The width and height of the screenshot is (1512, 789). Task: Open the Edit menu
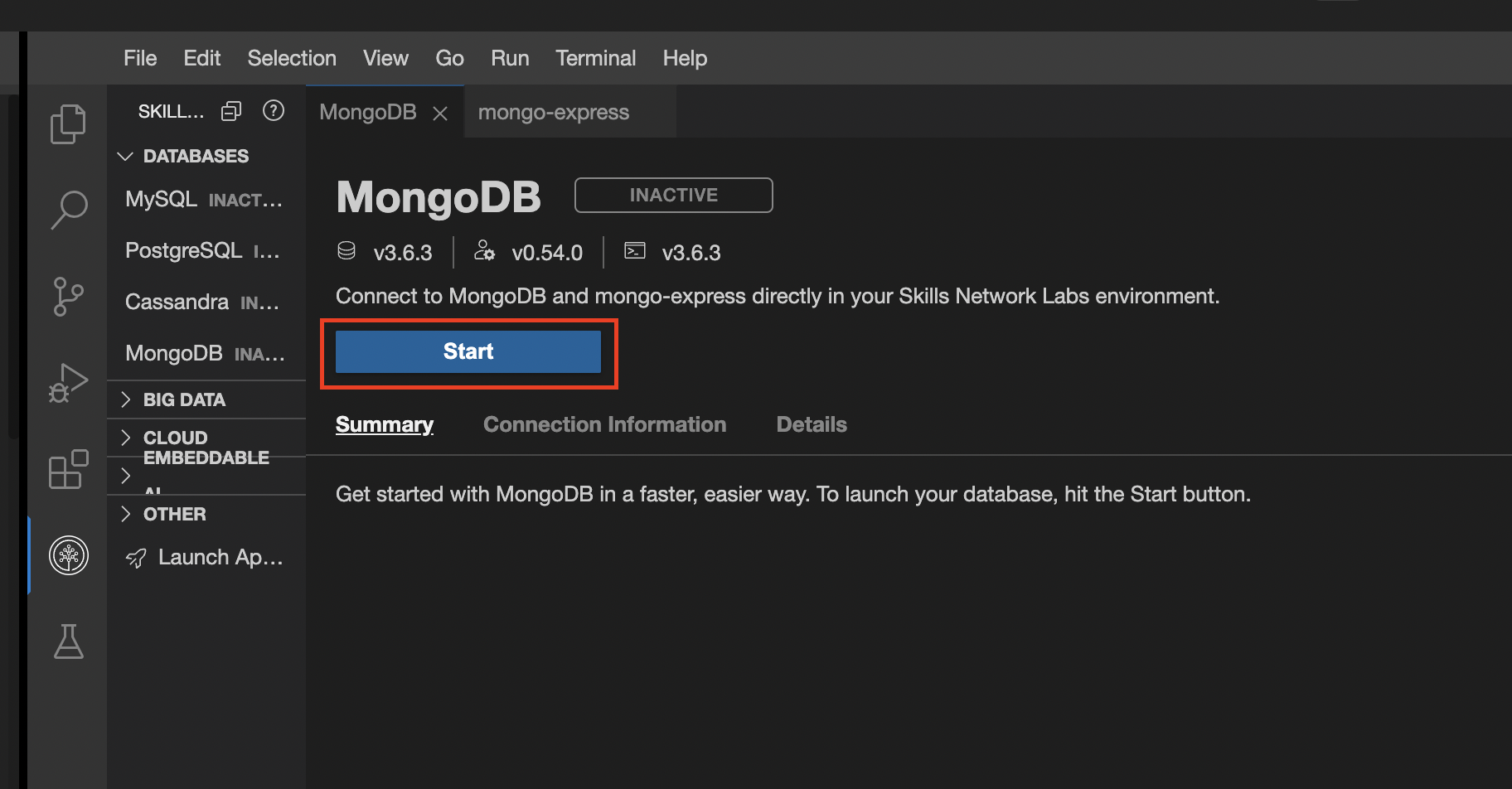pos(202,58)
